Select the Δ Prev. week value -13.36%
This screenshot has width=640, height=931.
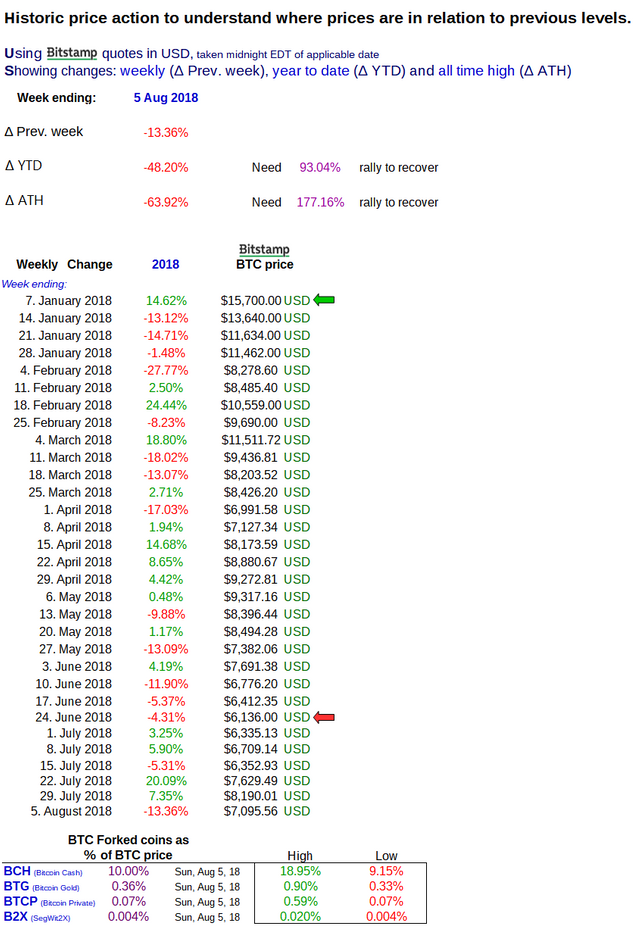(x=166, y=132)
